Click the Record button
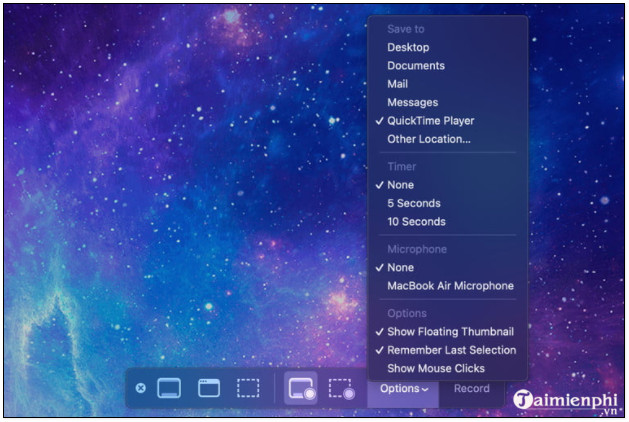The height and width of the screenshot is (422, 629). click(471, 388)
